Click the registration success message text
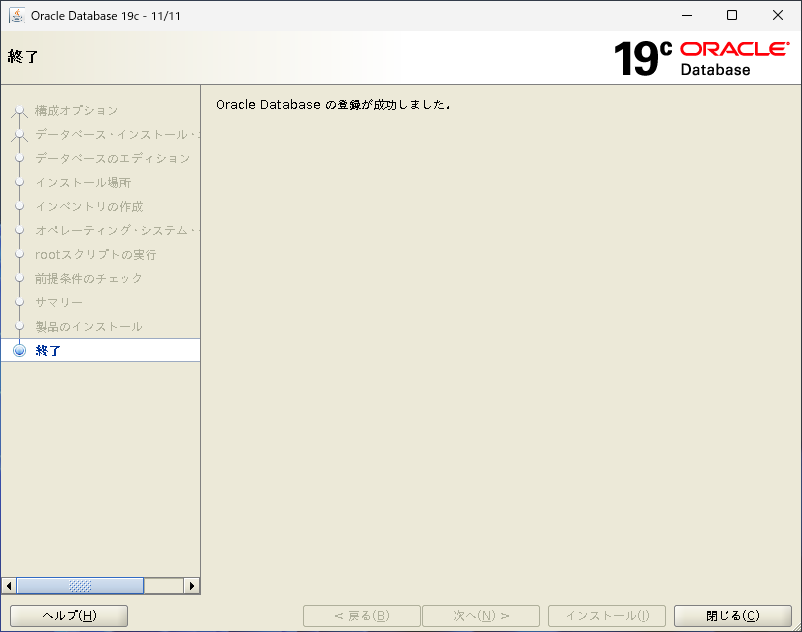The height and width of the screenshot is (632, 802). tap(333, 105)
